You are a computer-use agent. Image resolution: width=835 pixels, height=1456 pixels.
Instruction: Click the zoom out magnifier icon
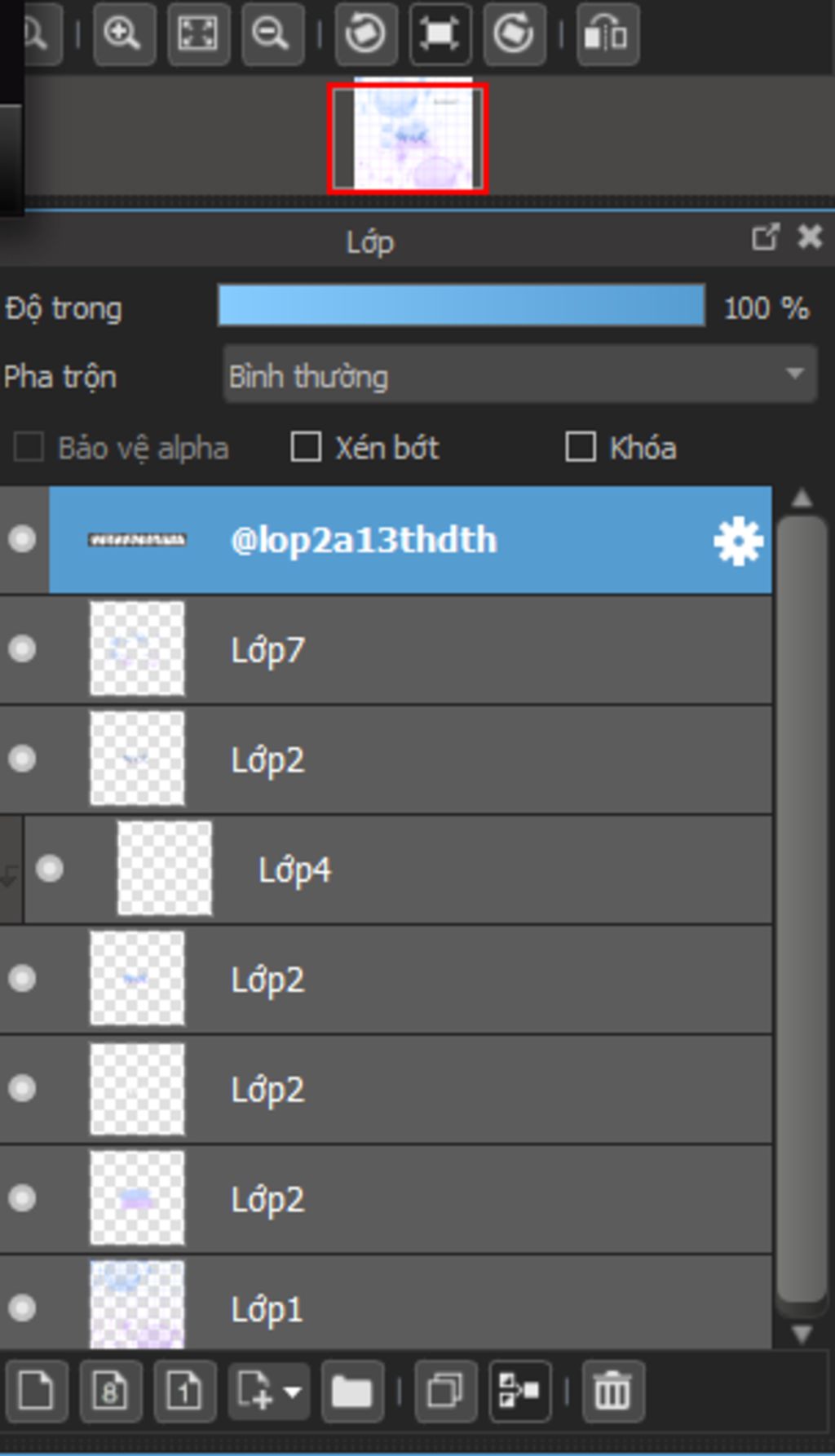tap(272, 34)
